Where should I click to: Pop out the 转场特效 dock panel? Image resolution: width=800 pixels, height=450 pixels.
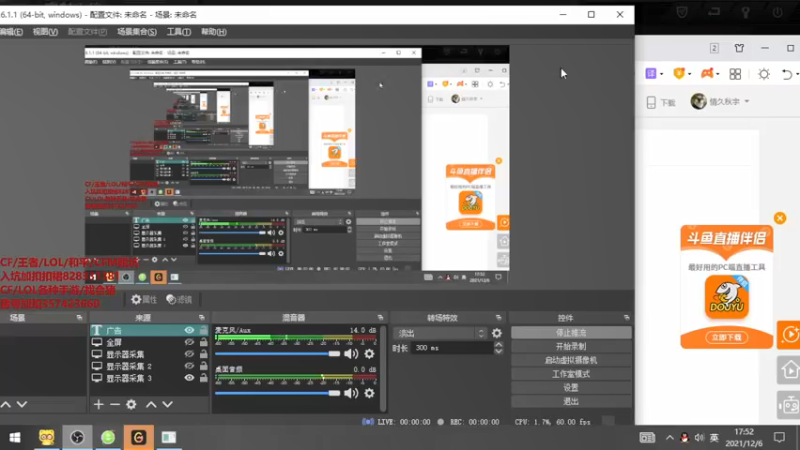[498, 318]
